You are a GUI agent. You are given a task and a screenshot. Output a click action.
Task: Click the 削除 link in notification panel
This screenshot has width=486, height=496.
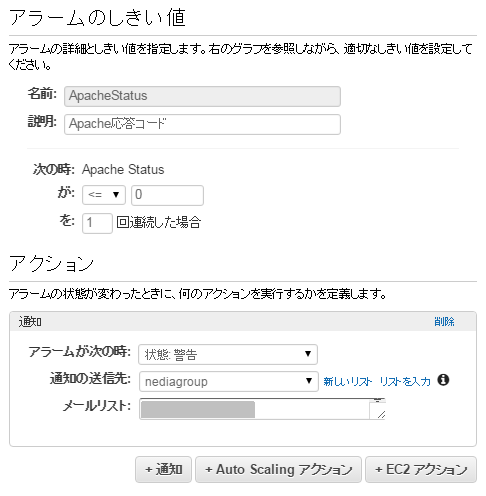point(444,322)
